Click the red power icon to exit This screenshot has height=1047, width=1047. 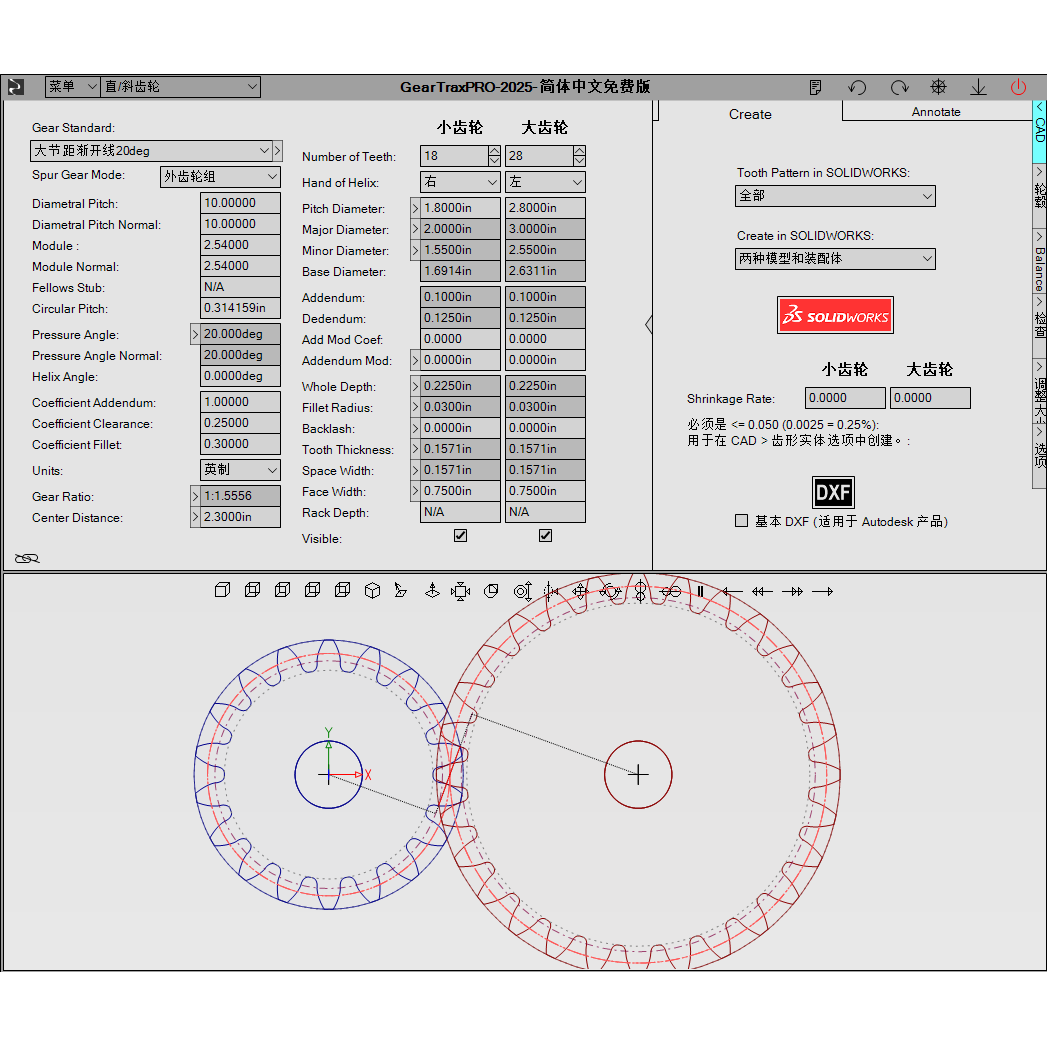[1018, 87]
